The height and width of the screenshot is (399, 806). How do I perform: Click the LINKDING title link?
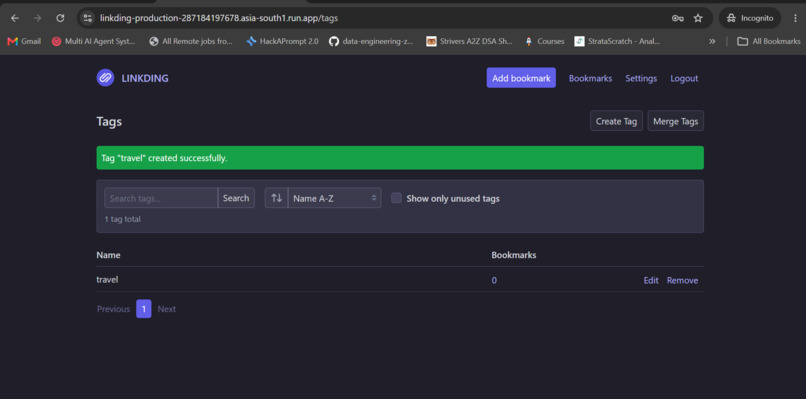[x=145, y=79]
